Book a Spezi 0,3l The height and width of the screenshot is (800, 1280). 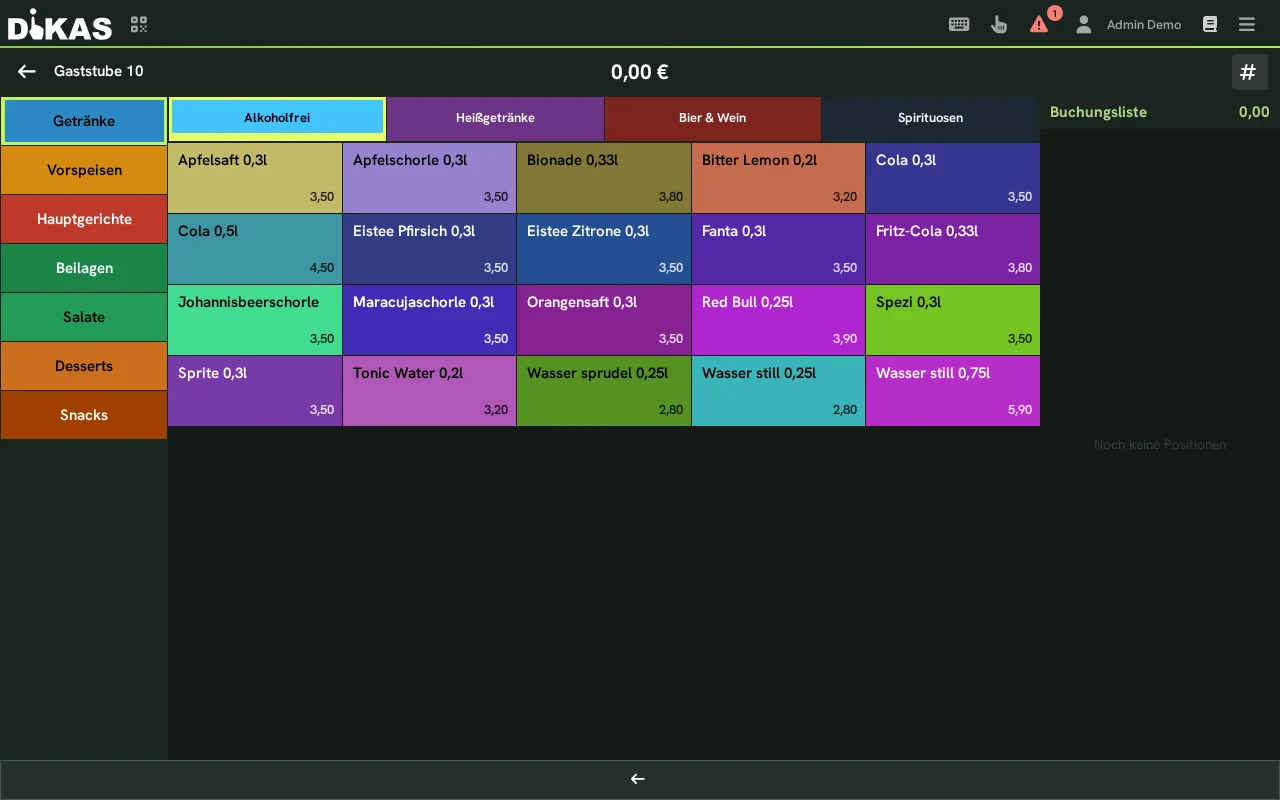point(953,320)
